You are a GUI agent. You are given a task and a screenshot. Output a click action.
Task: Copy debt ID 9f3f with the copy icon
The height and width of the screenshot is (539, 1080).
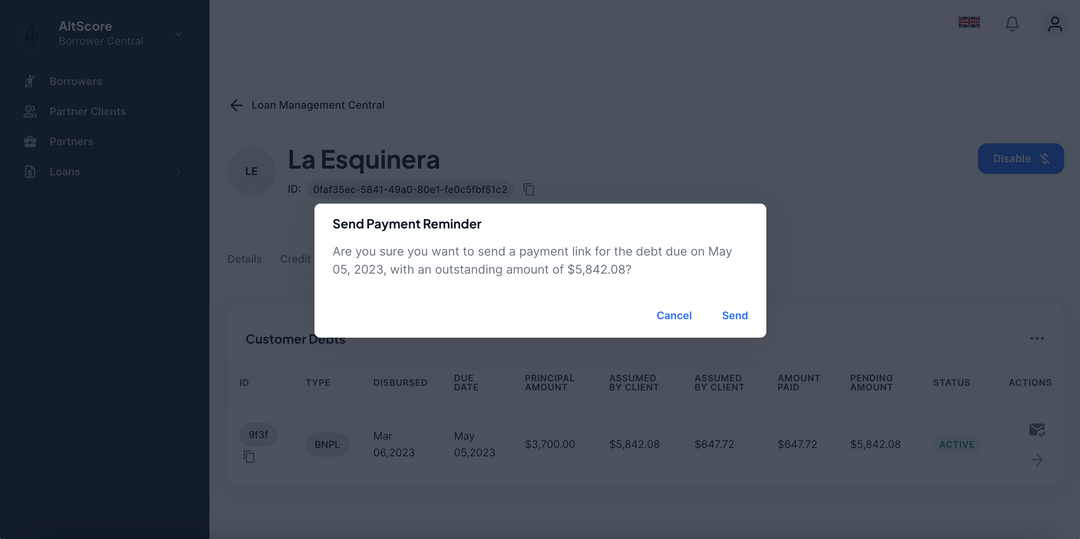pyautogui.click(x=249, y=457)
